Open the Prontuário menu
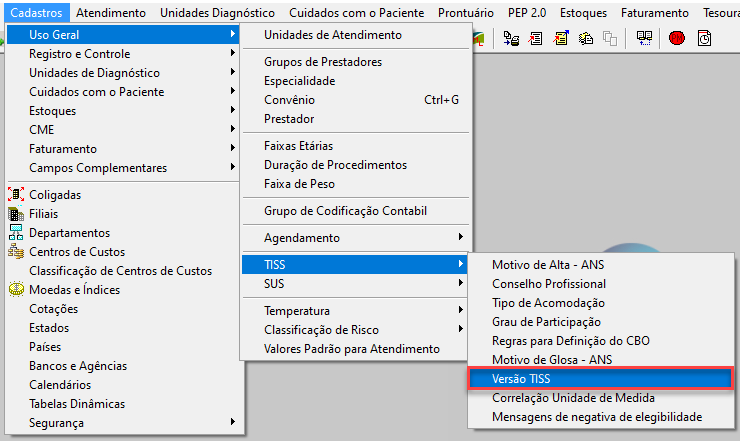Image resolution: width=740 pixels, height=441 pixels. (x=465, y=13)
